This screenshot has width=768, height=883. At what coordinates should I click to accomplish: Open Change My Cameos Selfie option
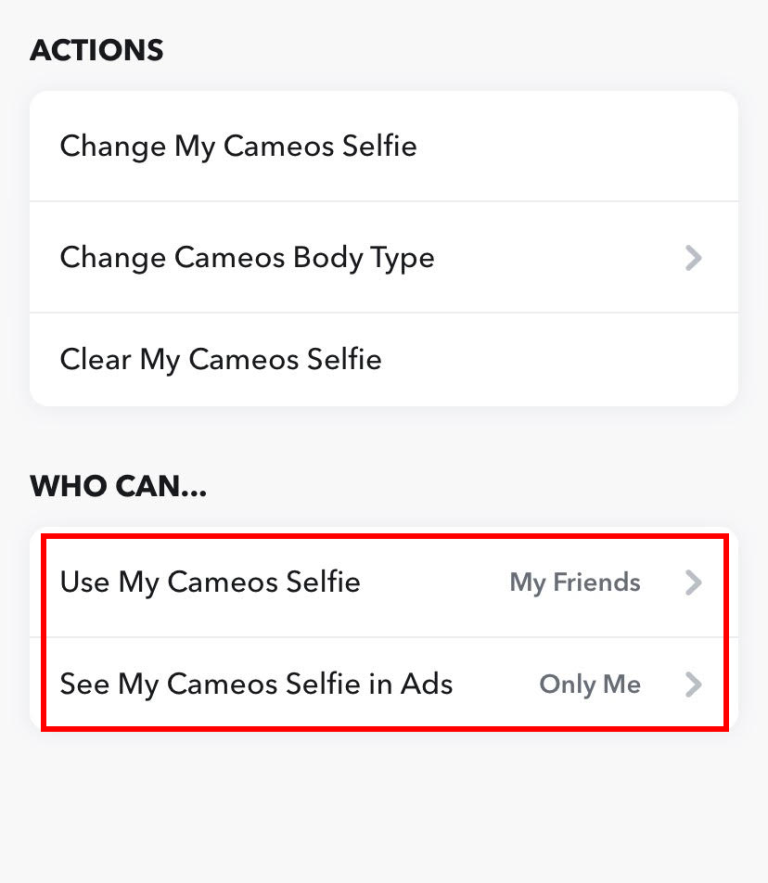pos(238,146)
